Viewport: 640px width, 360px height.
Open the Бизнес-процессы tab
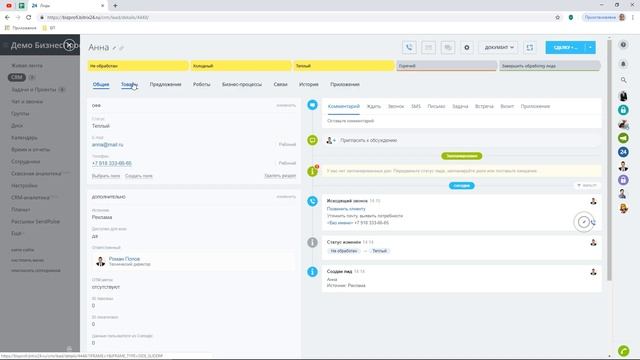(x=242, y=84)
